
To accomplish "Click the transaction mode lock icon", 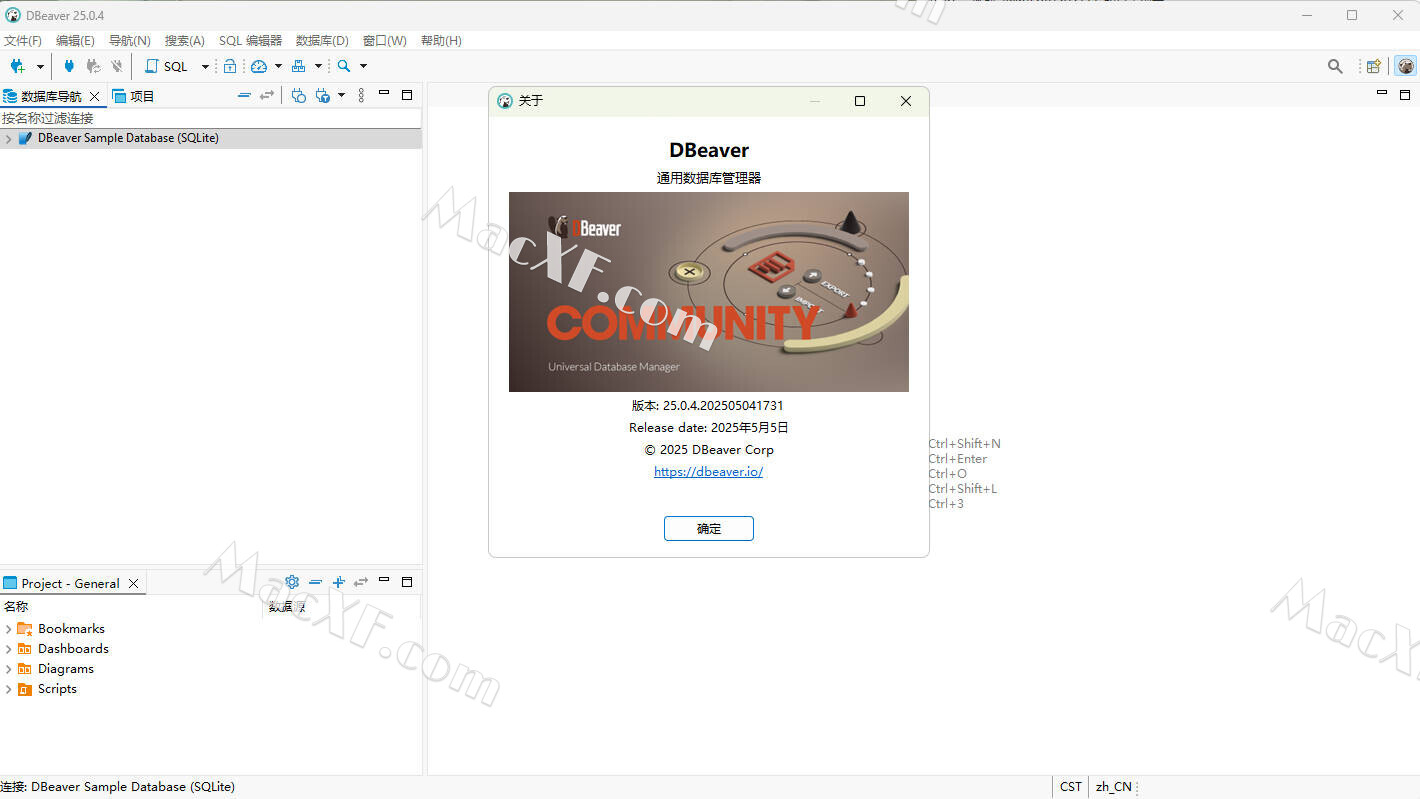I will point(230,66).
